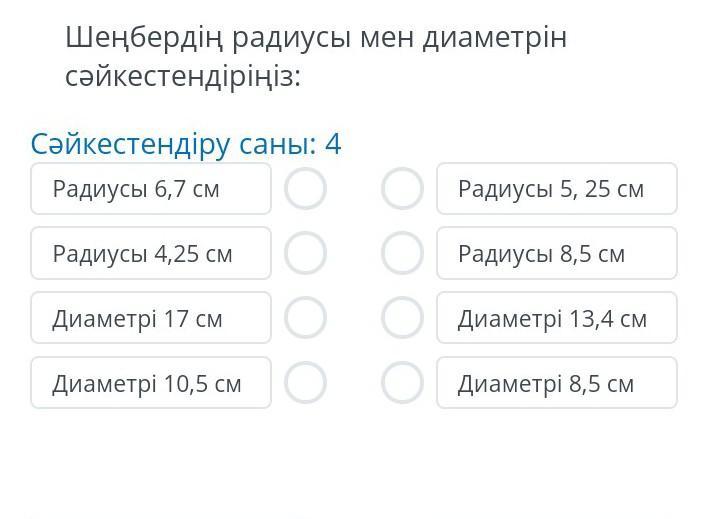
Task: Select the circle beside Диаметрі 17 см
Action: coord(305,318)
